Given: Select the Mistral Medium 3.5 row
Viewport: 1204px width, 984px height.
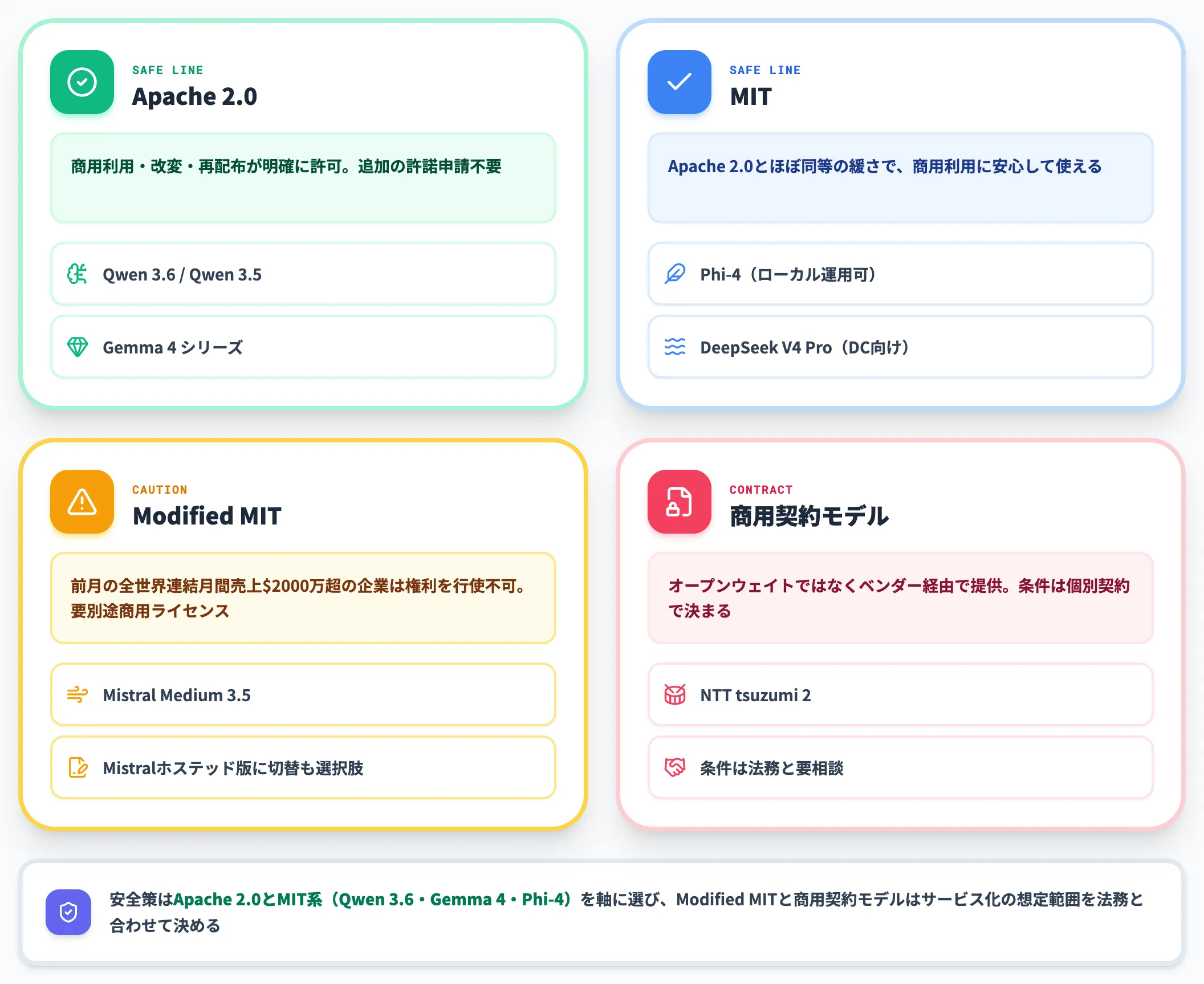Looking at the screenshot, I should (x=303, y=695).
